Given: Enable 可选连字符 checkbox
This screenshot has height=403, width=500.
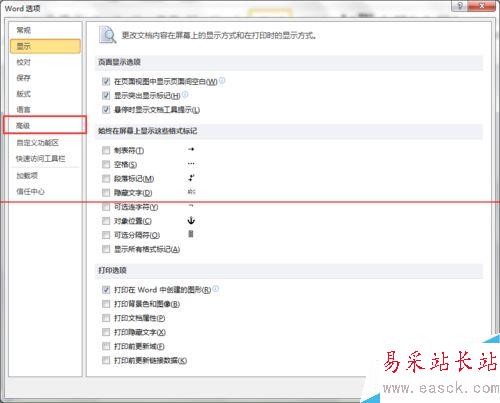Looking at the screenshot, I should coord(106,207).
